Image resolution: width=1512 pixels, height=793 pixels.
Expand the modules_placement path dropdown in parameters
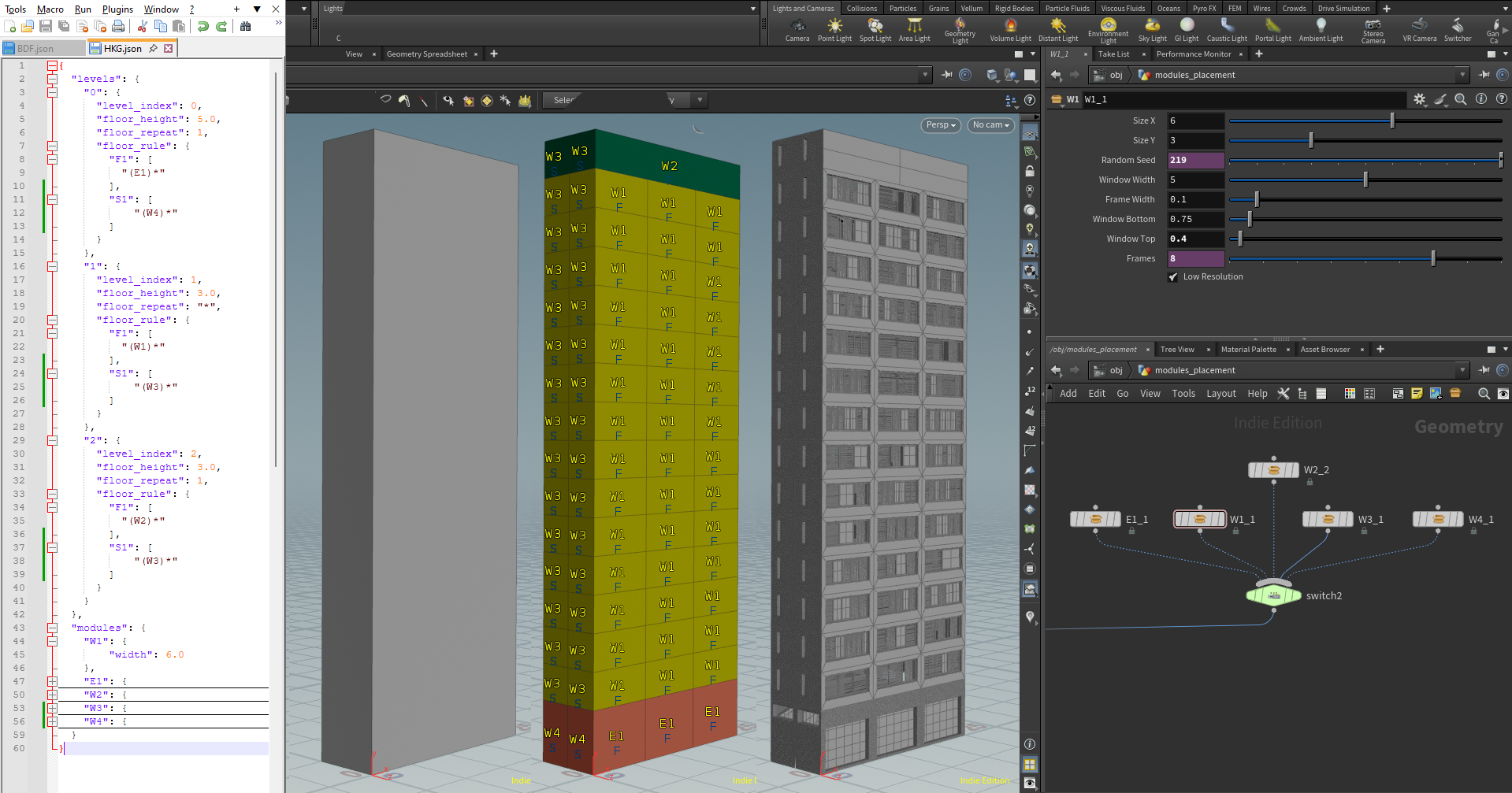click(1462, 75)
